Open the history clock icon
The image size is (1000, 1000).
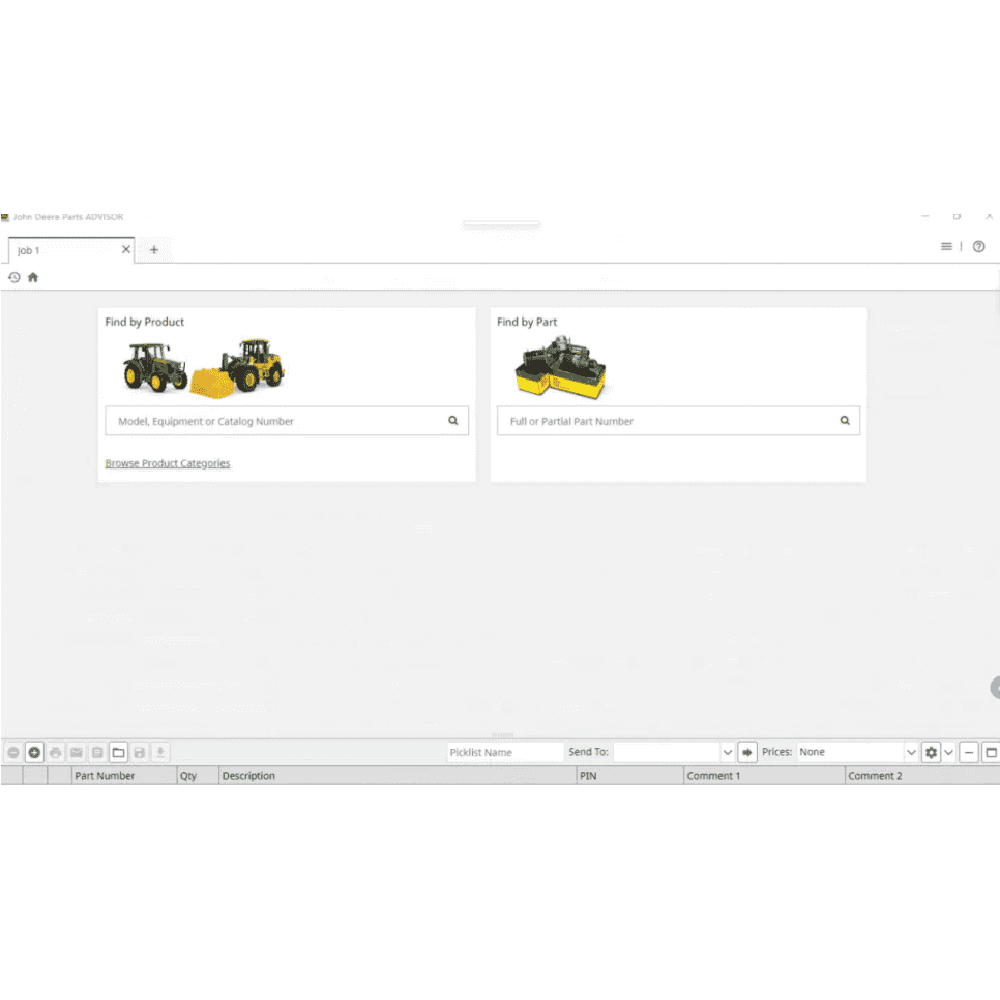(14, 277)
